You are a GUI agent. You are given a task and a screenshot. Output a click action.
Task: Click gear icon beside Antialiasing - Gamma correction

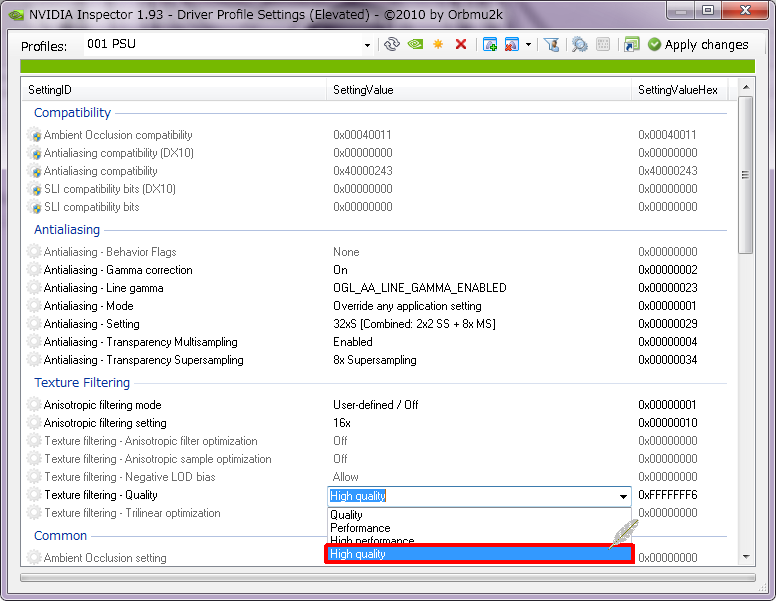click(34, 270)
